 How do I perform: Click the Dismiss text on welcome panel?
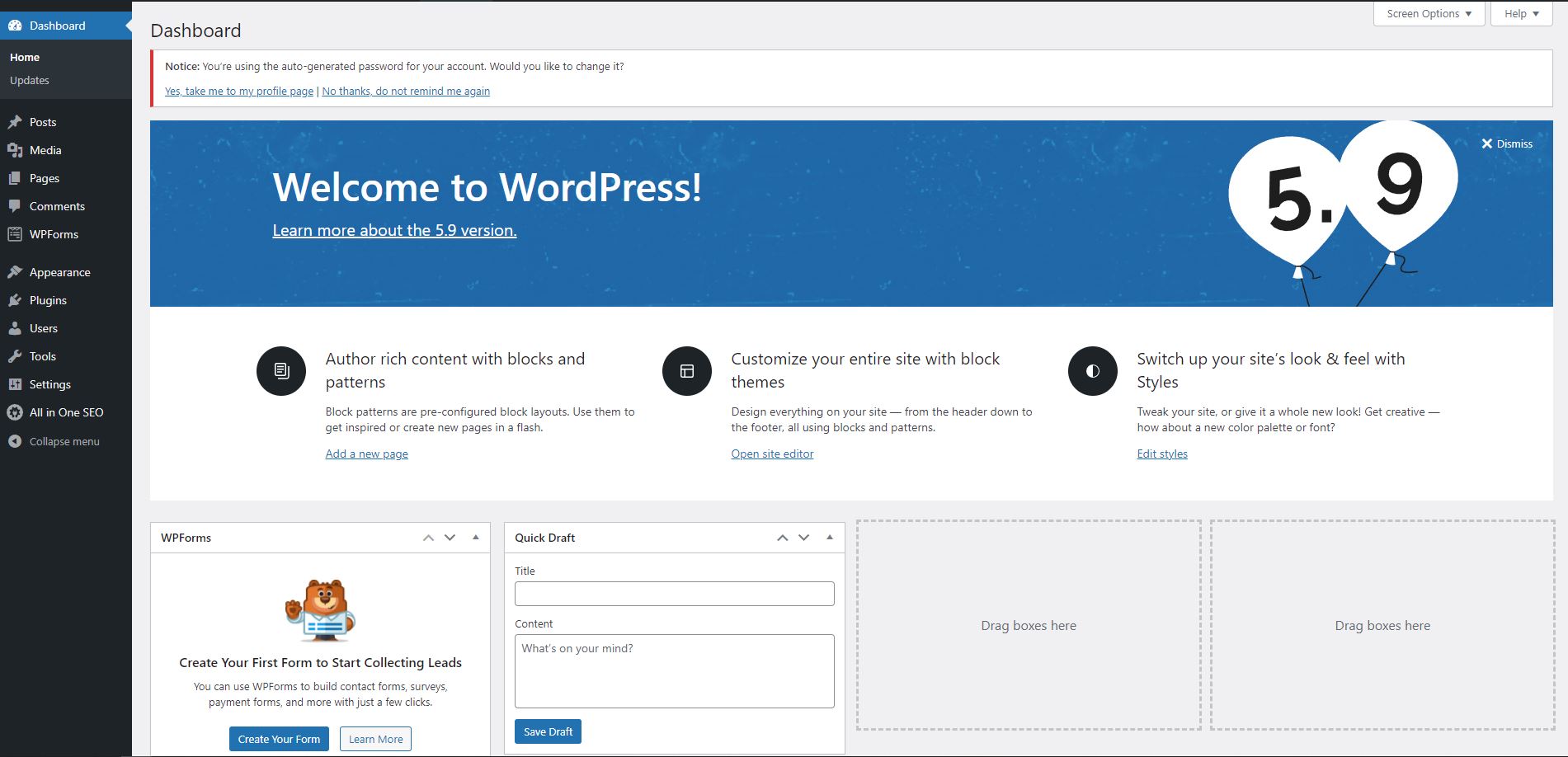(x=1514, y=143)
